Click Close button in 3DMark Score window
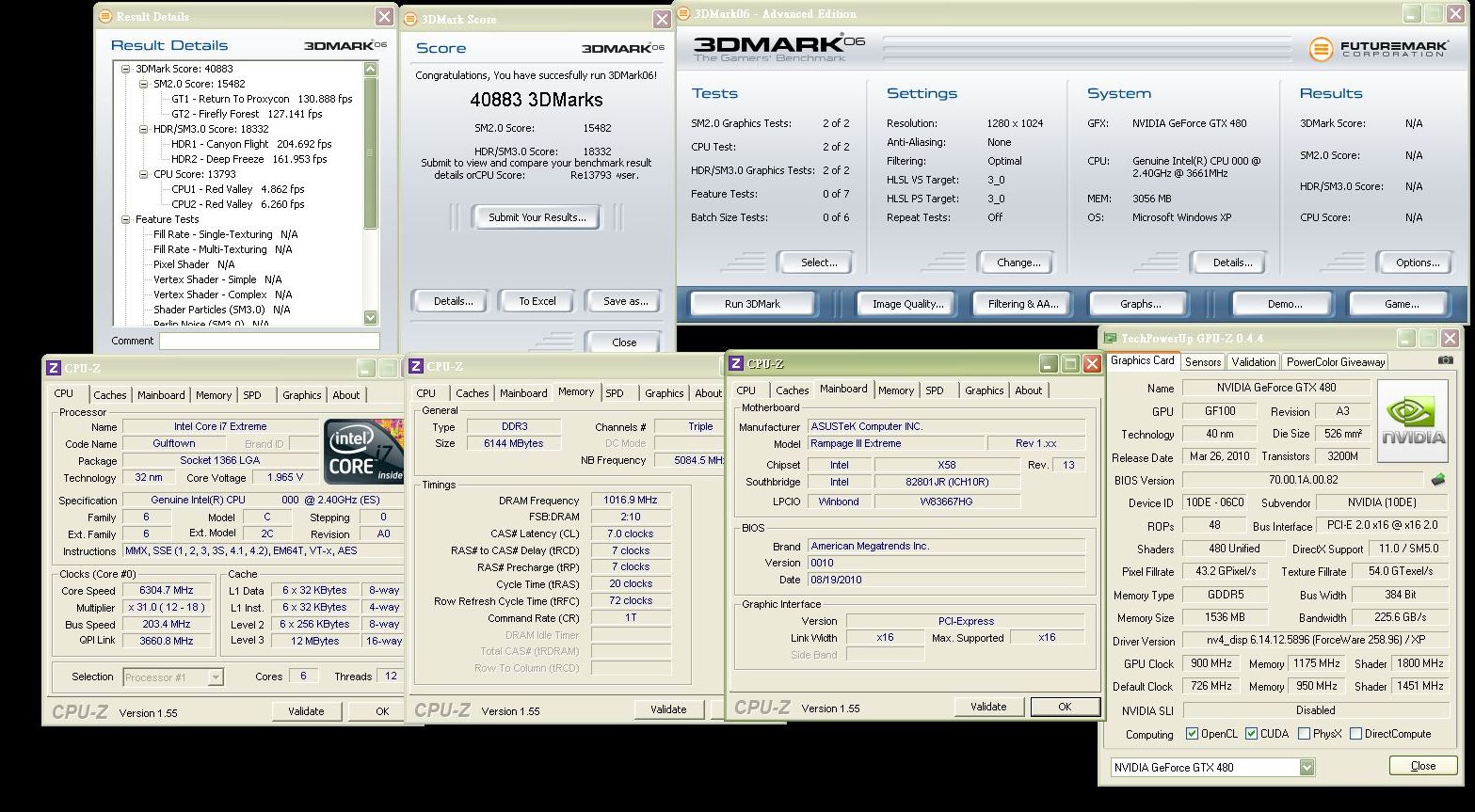Screen dimensions: 1475x812 point(623,342)
